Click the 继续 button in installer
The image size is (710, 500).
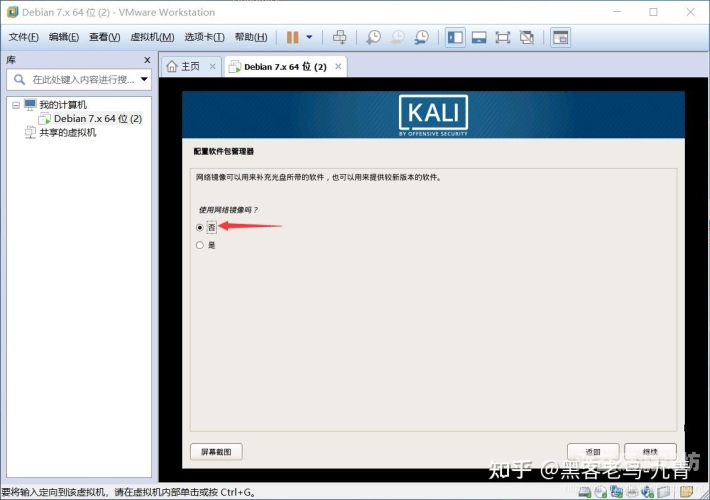point(650,452)
